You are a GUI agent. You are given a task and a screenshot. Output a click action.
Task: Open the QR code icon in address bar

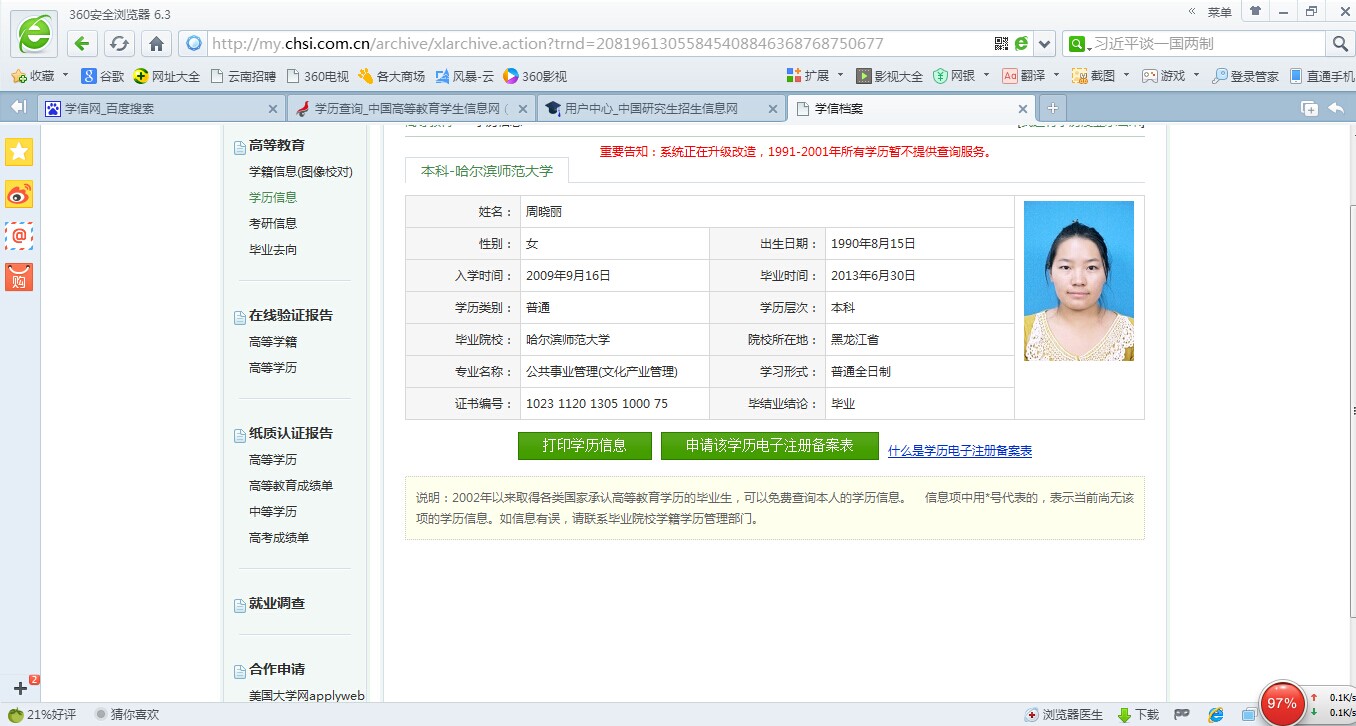click(x=1001, y=44)
